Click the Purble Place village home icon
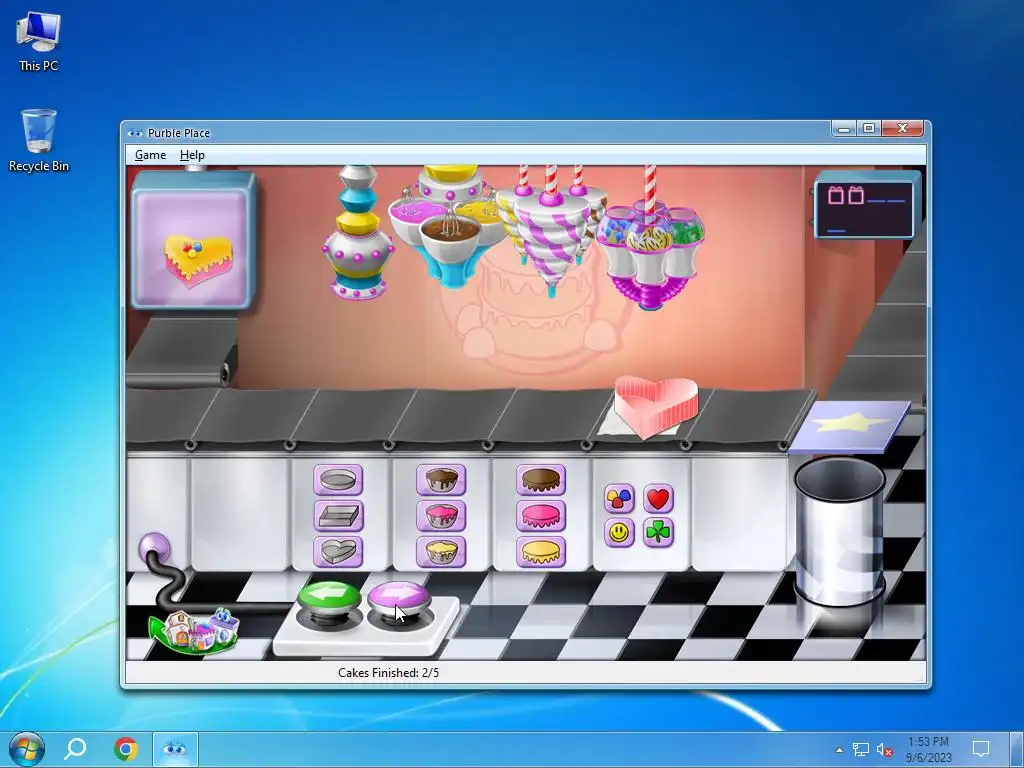 click(195, 631)
